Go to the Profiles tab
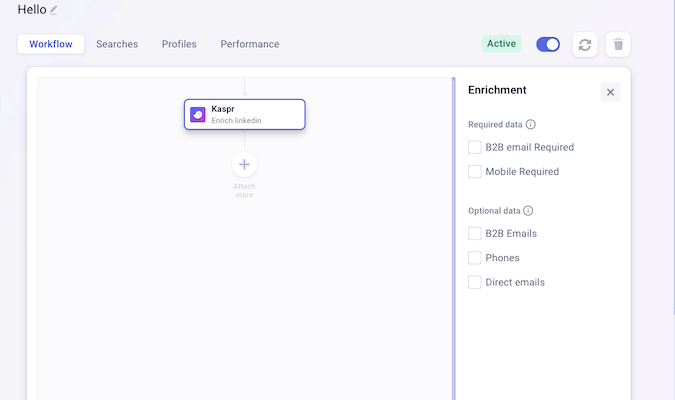Screen dimensions: 675x400 179,44
